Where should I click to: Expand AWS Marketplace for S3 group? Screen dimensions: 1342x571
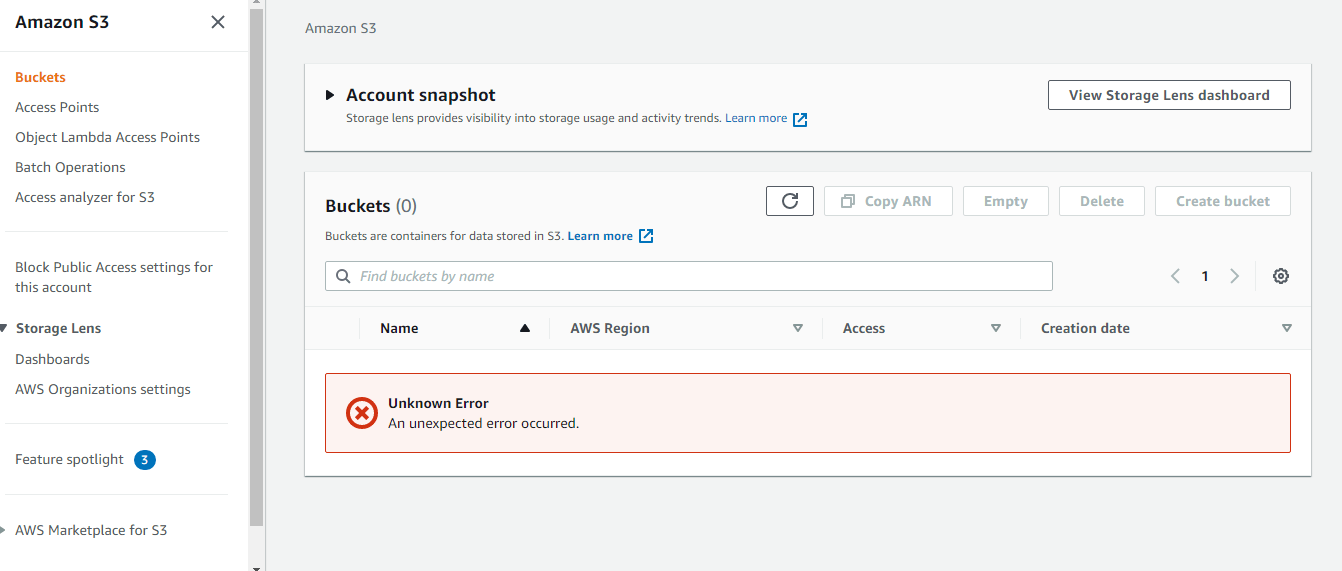point(4,531)
